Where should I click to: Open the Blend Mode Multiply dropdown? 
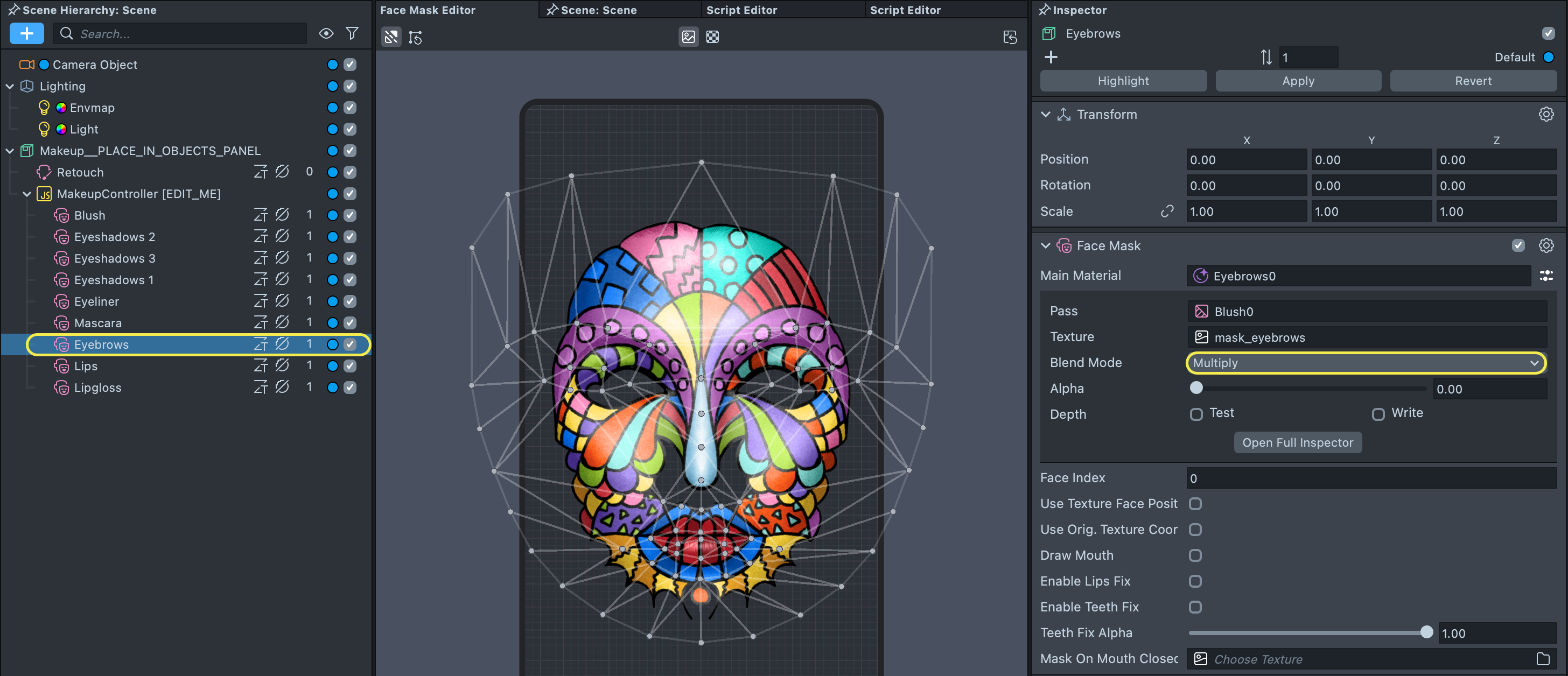(1366, 363)
